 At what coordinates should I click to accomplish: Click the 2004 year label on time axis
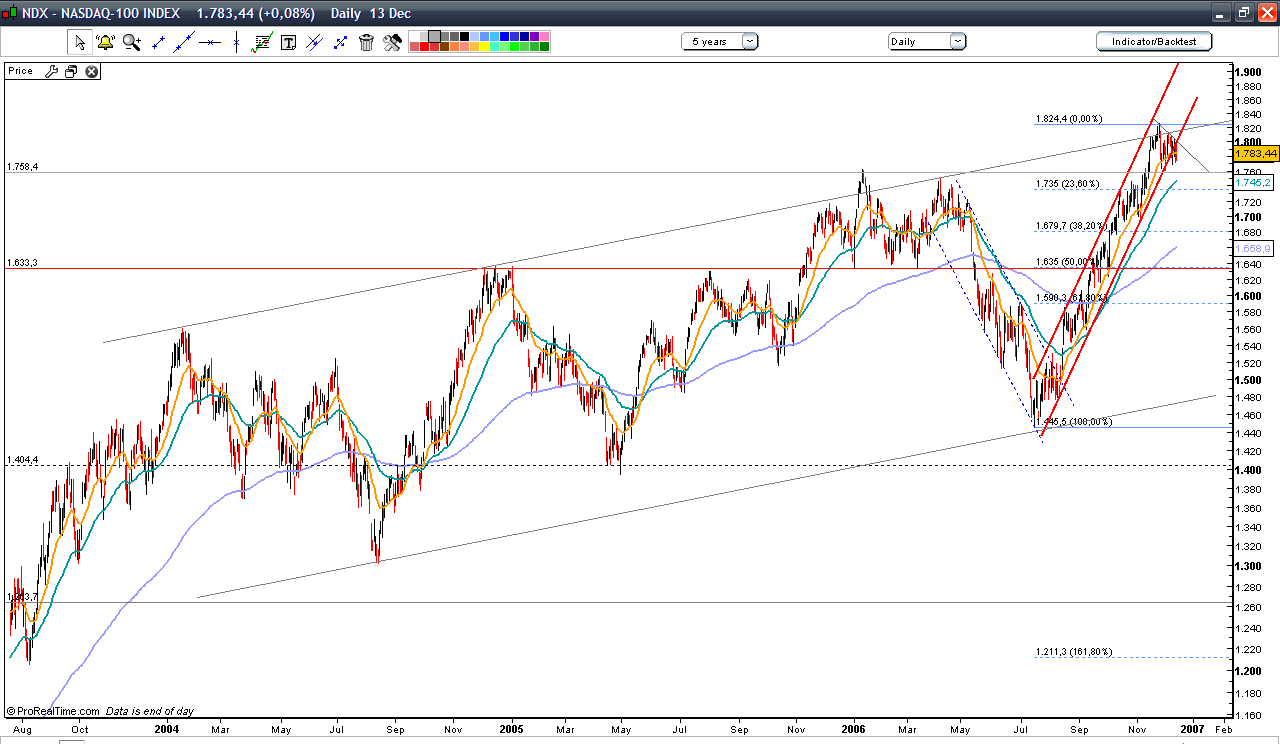point(165,731)
